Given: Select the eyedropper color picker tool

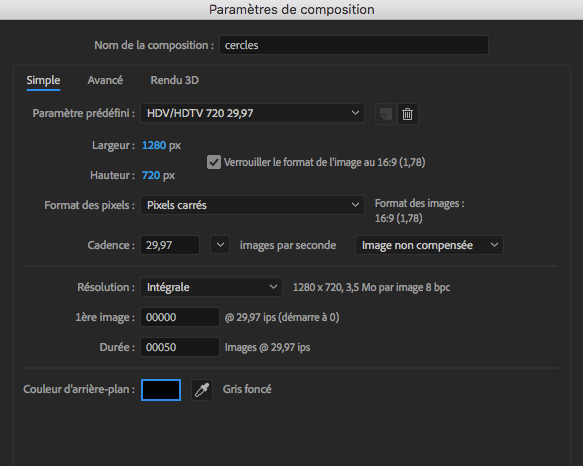Looking at the screenshot, I should (202, 390).
